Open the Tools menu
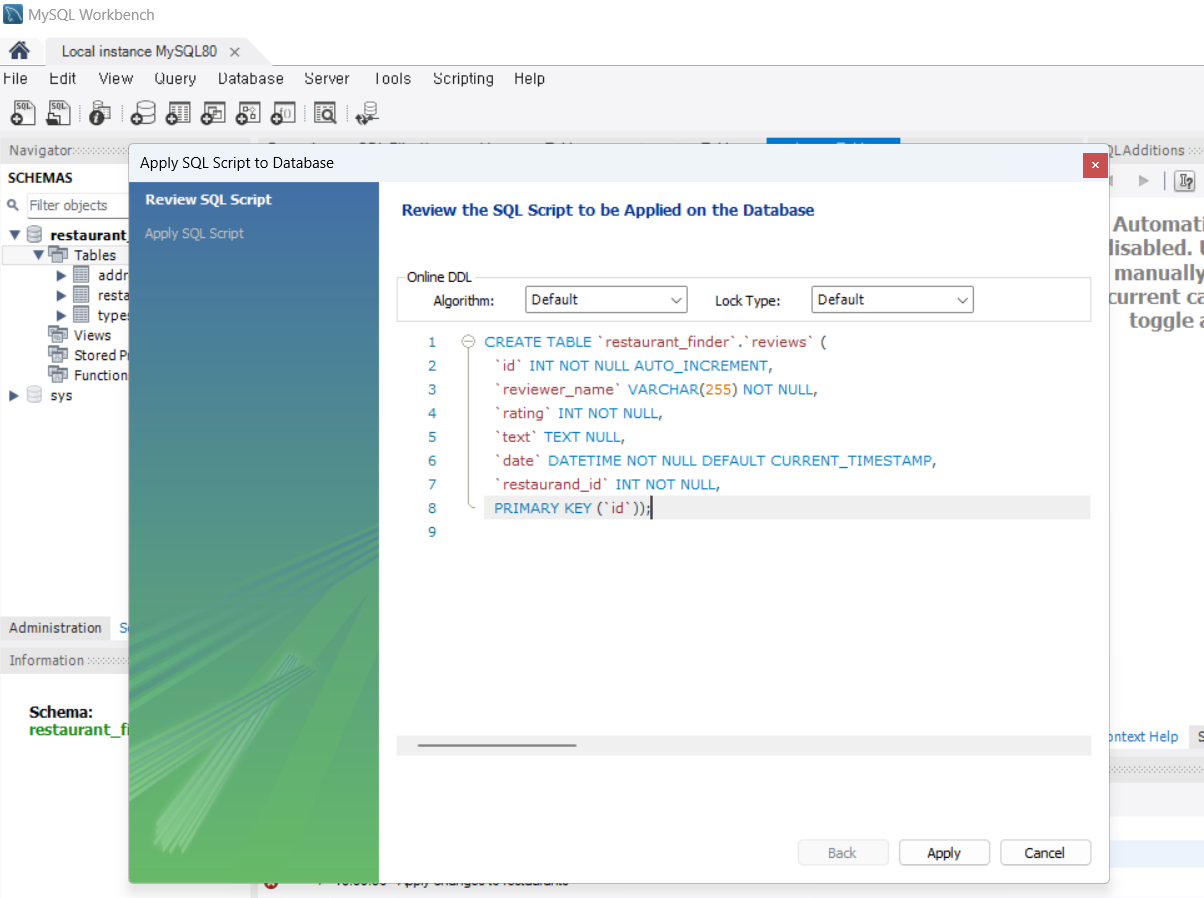Screen dimensions: 1204x898 point(392,78)
